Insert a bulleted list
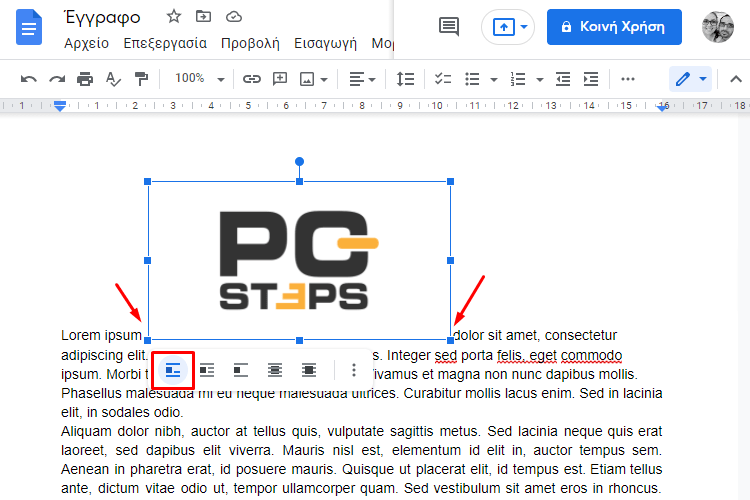 click(x=472, y=79)
